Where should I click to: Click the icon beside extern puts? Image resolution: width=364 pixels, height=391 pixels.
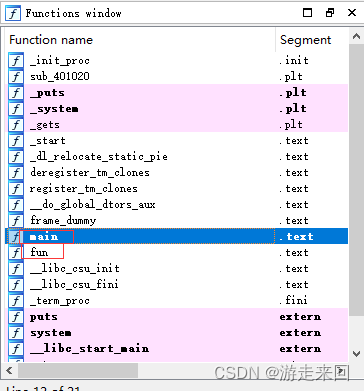[16, 317]
